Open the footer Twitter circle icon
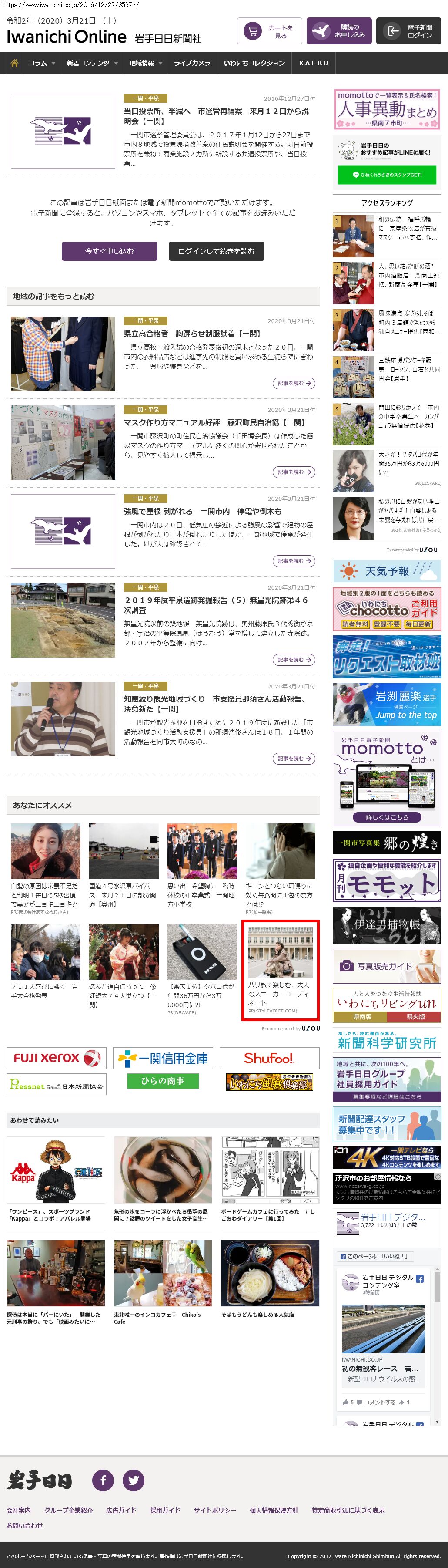This screenshot has width=448, height=1568. (133, 1480)
